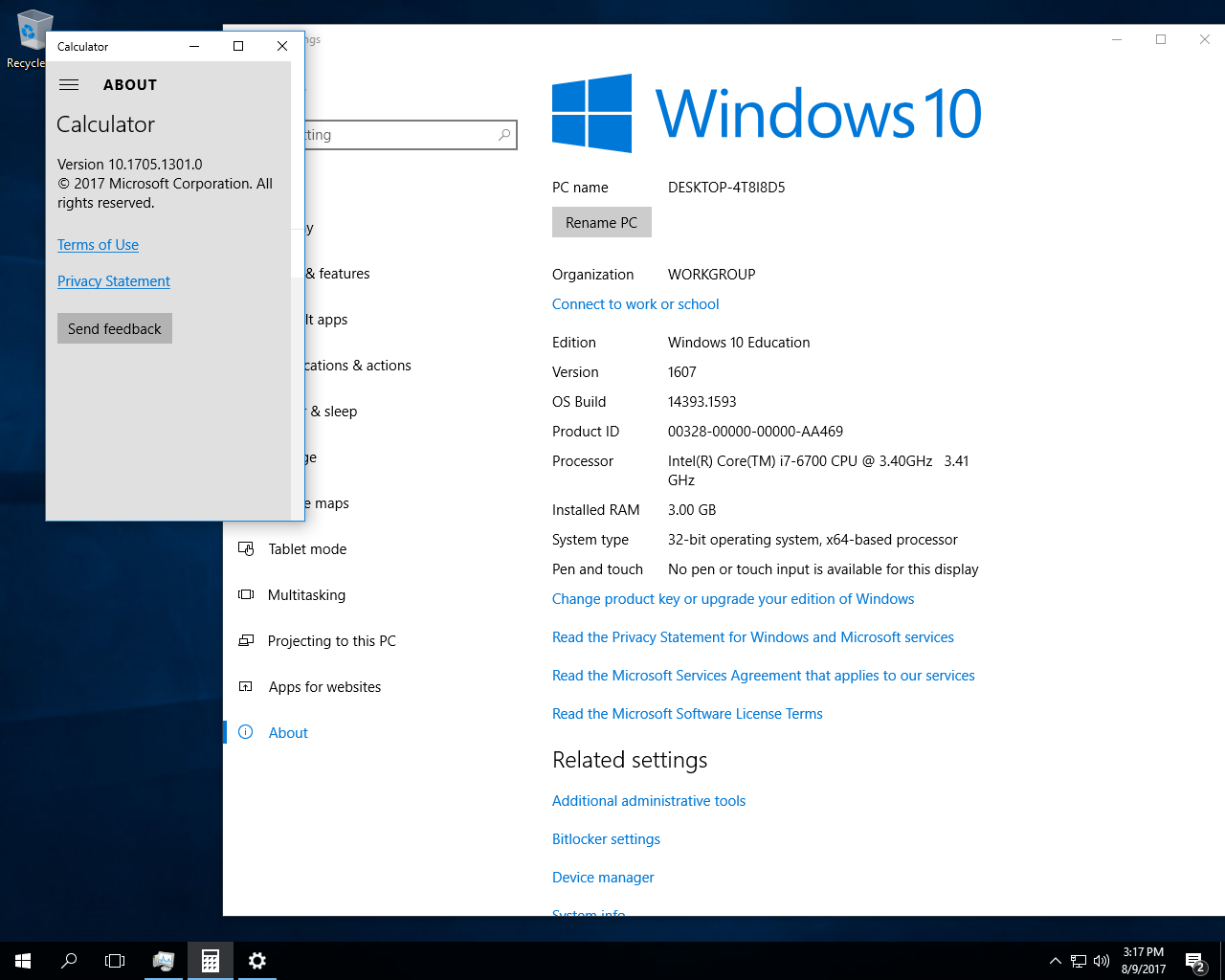Click the Apps for websites icon
Image resolution: width=1225 pixels, height=980 pixels.
246,686
